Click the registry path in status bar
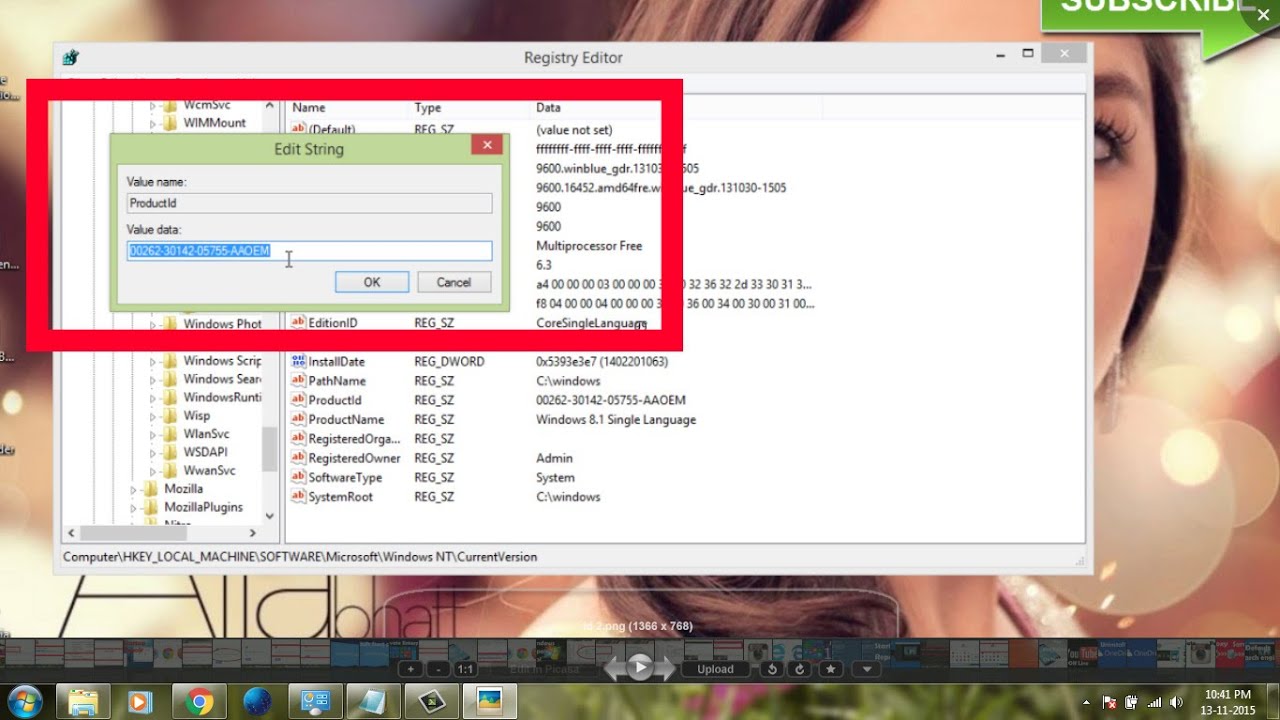This screenshot has height=720, width=1280. (300, 557)
